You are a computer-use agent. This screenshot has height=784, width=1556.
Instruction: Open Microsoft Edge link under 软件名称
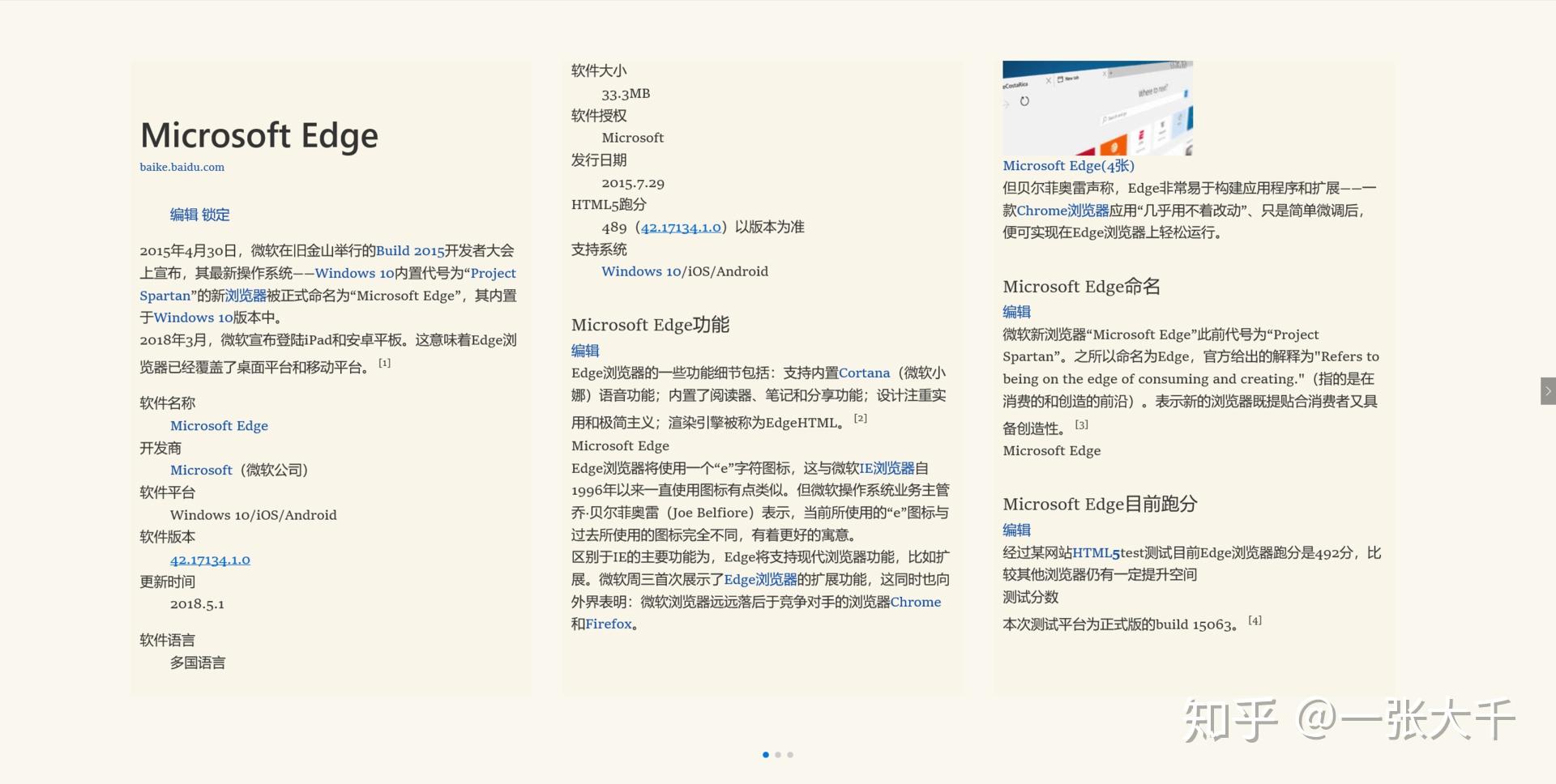(x=219, y=426)
